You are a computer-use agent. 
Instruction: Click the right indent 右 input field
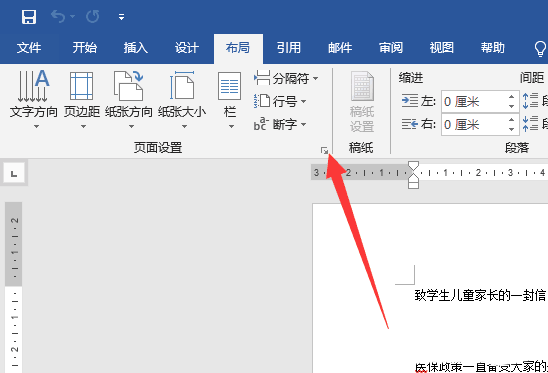click(x=473, y=124)
